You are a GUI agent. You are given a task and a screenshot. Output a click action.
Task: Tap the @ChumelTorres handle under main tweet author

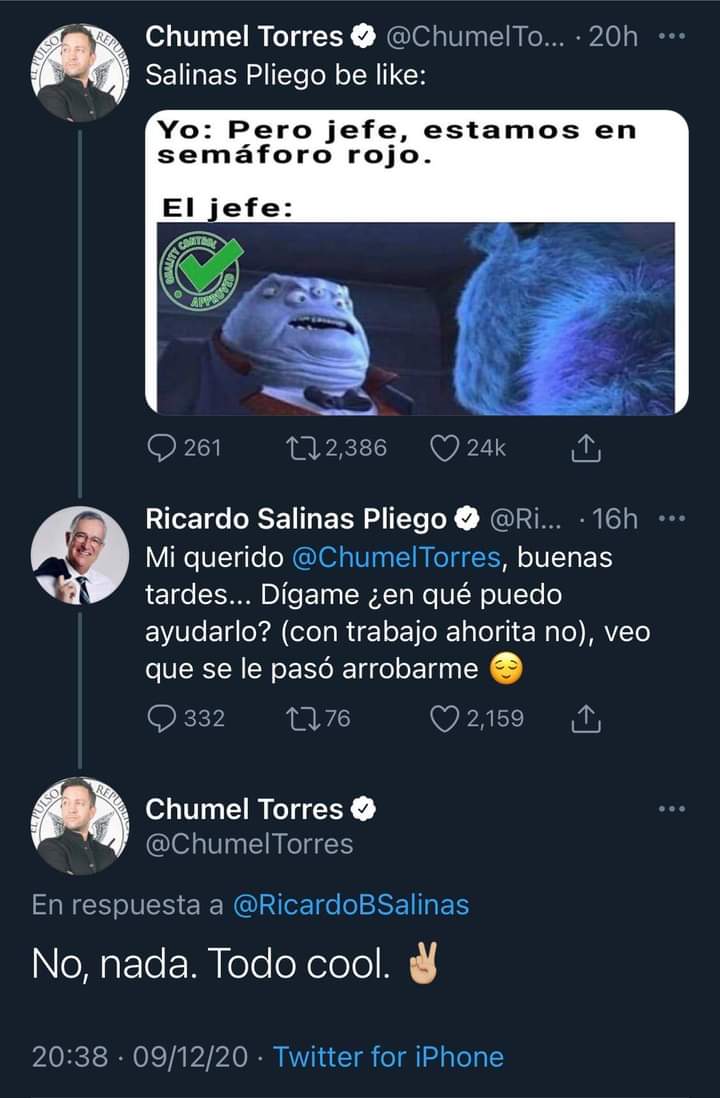250,844
